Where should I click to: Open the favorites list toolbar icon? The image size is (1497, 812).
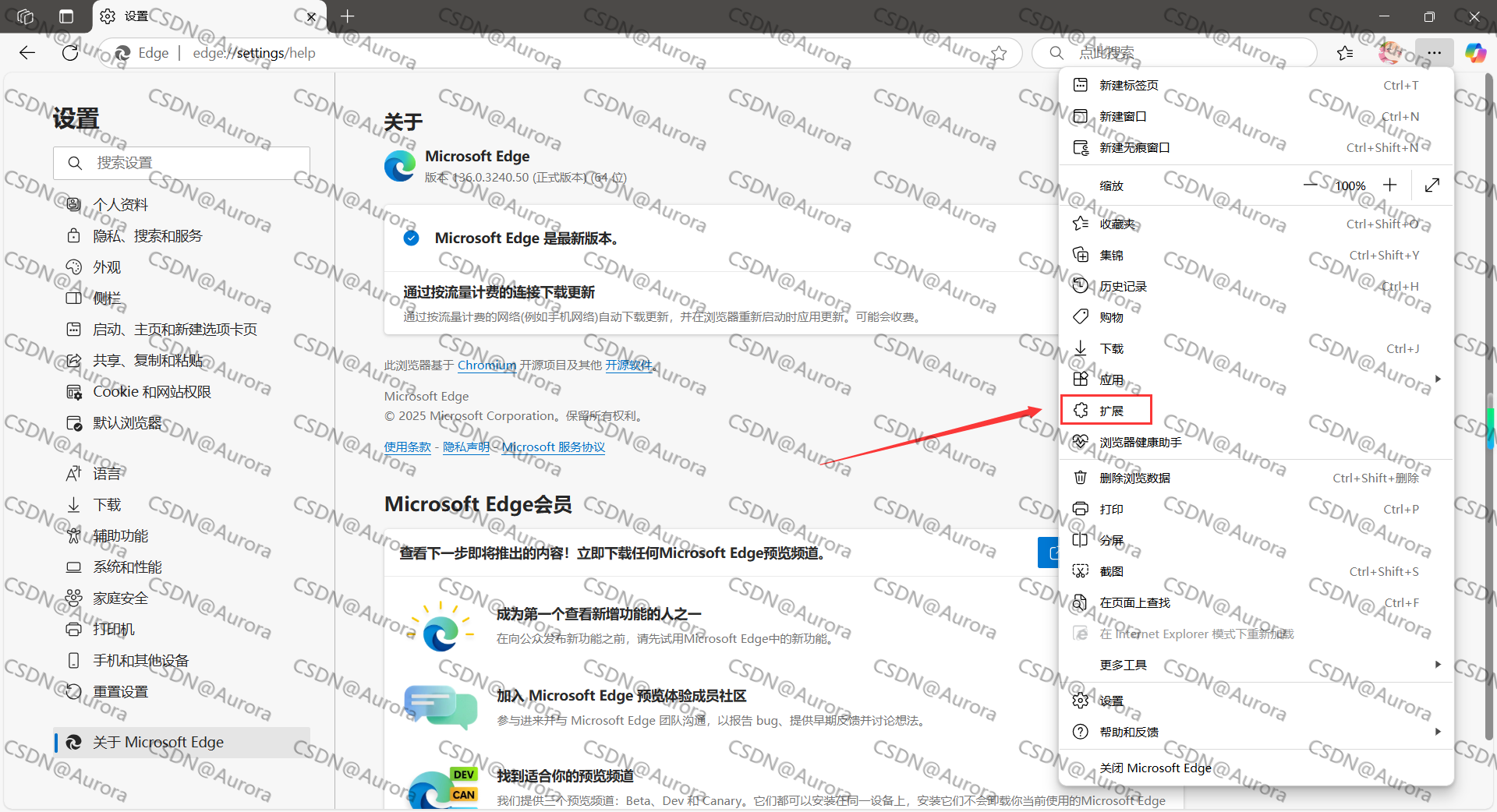[x=1345, y=53]
